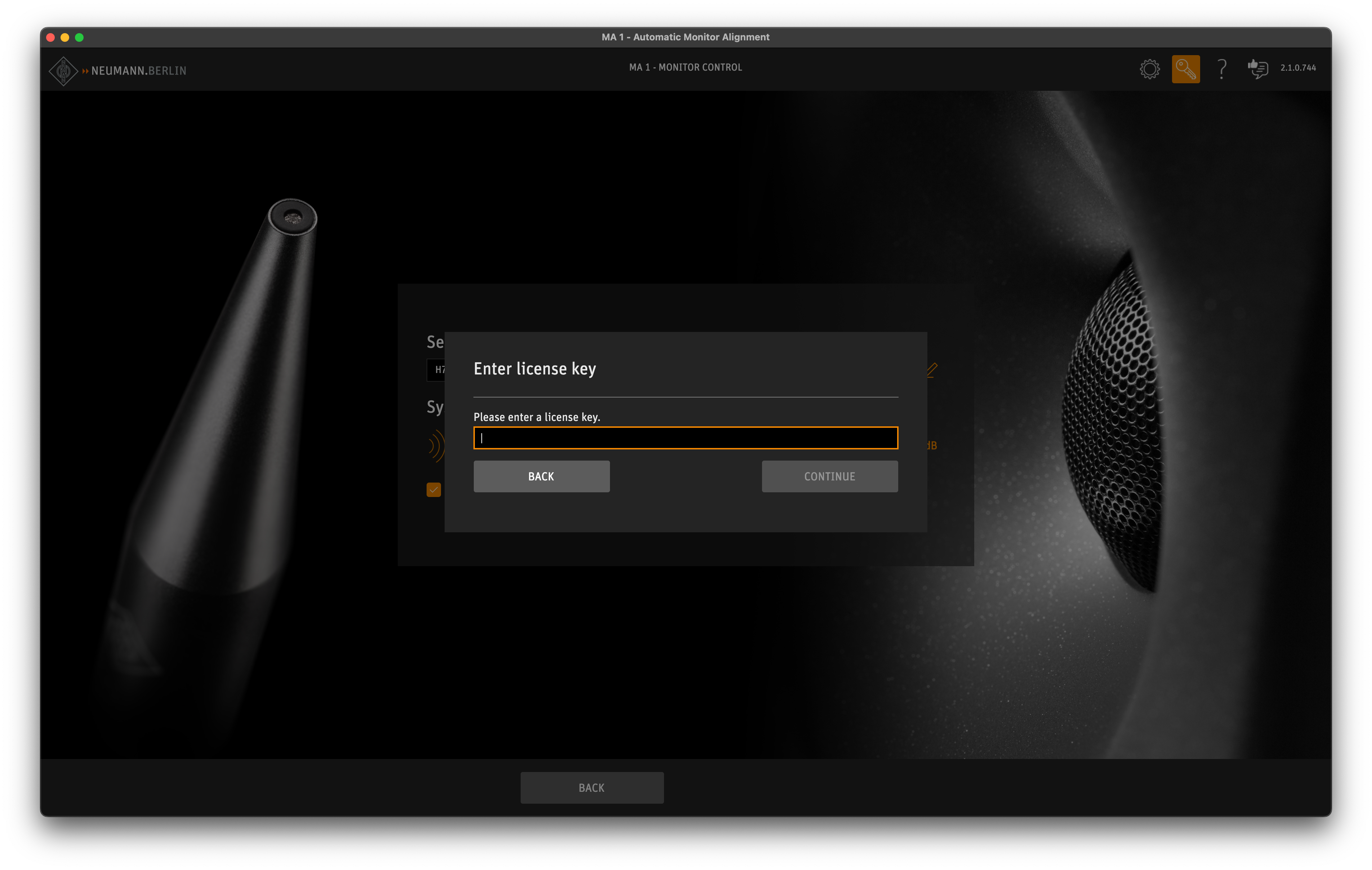Click the orange license key icon
The width and height of the screenshot is (1372, 870).
point(1185,69)
